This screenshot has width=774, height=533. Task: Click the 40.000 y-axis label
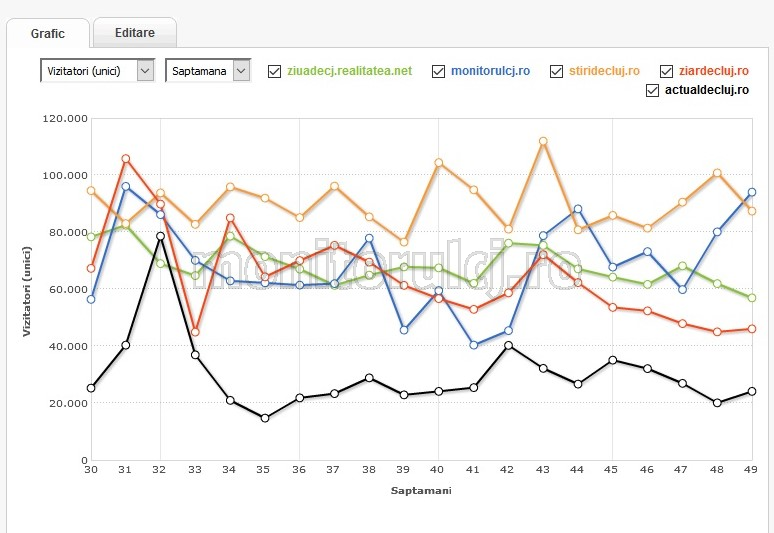point(68,346)
